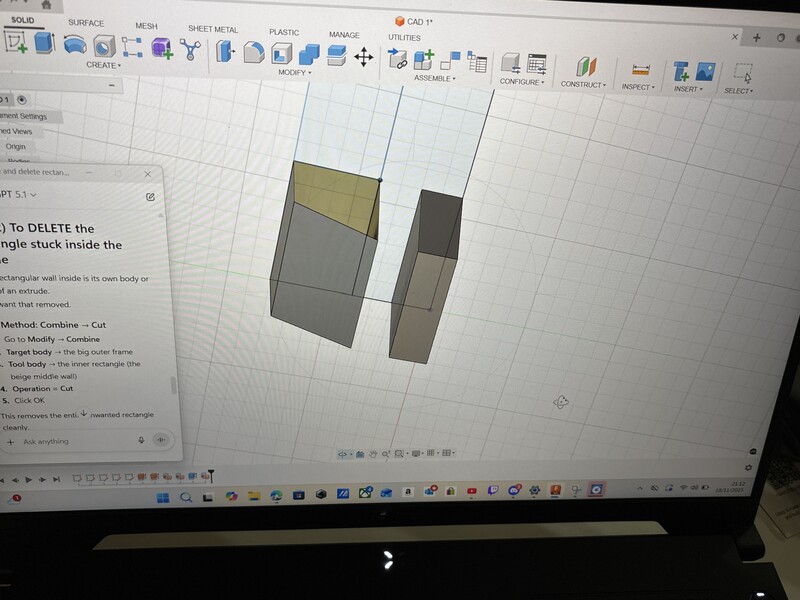Select the Revolve tool in Create
800x600 pixels.
click(x=75, y=45)
